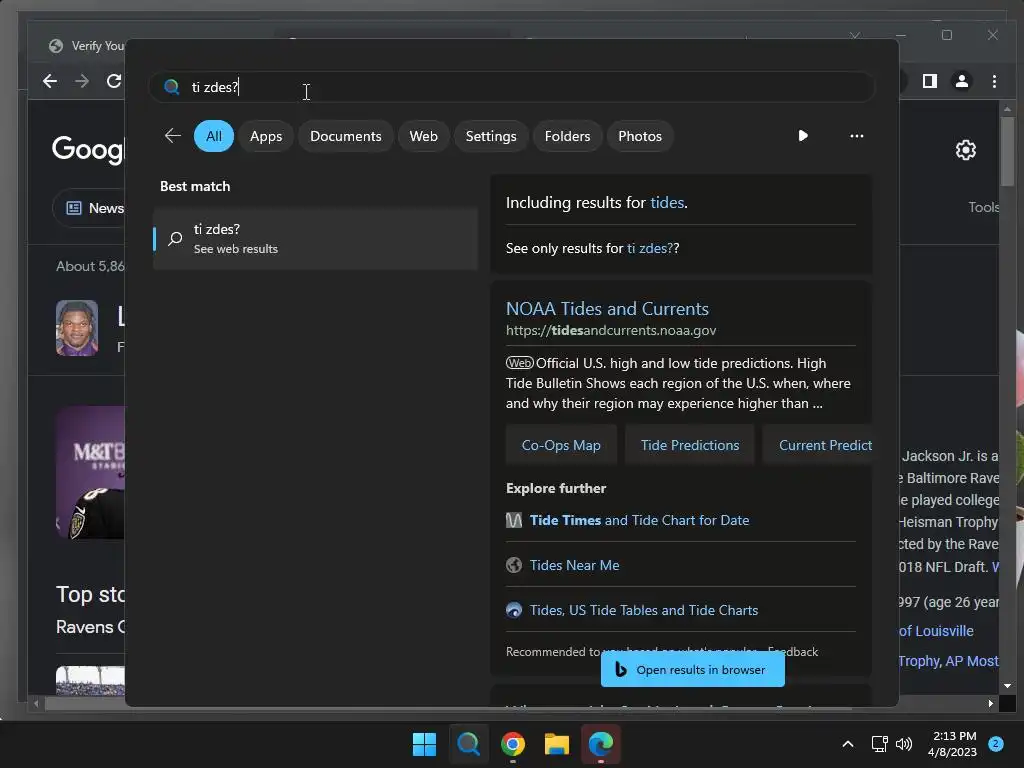This screenshot has height=768, width=1024.
Task: Click the site icon beside Tide Times result
Action: click(514, 520)
